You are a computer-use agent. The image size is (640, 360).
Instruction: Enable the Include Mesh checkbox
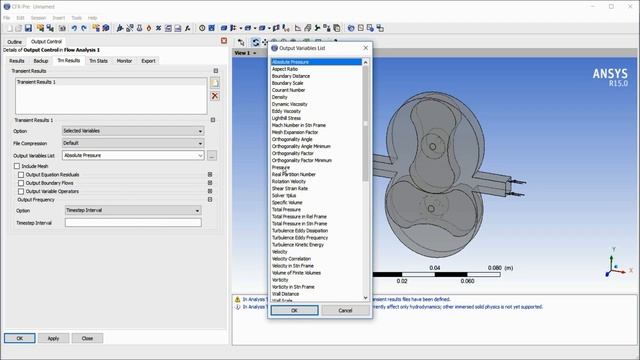click(17, 166)
